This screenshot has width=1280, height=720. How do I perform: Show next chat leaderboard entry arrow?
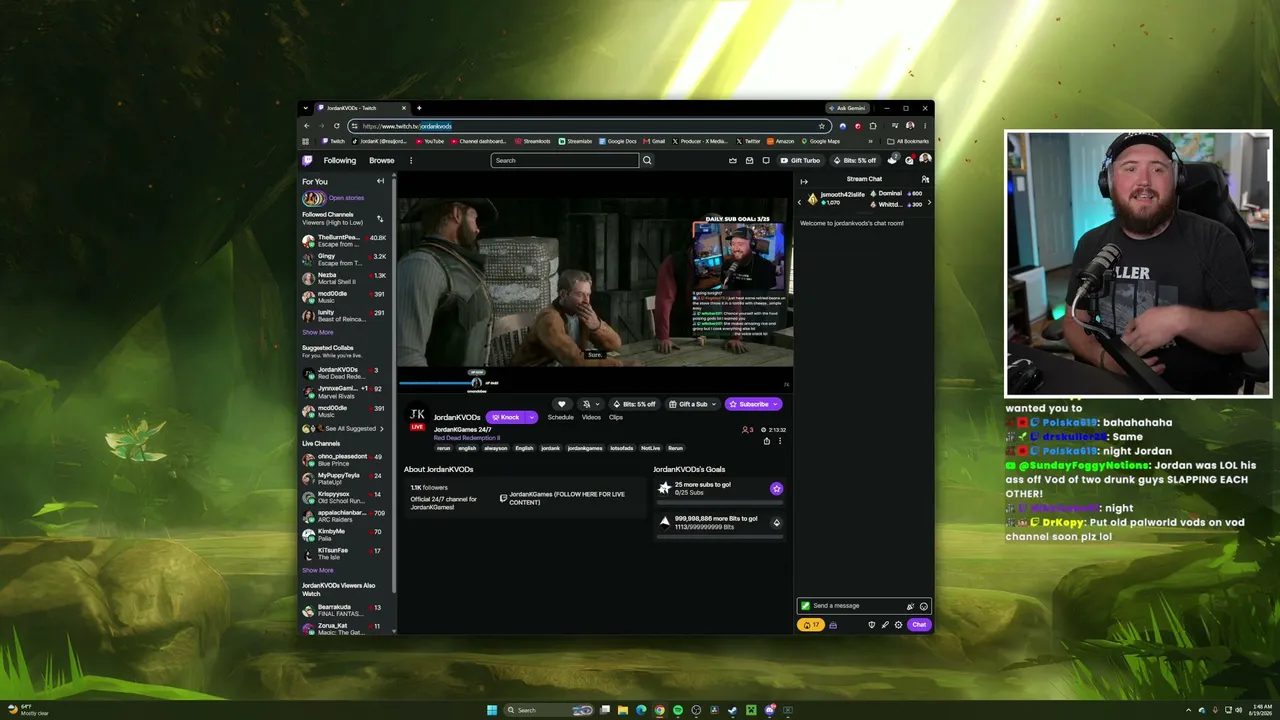pos(929,202)
